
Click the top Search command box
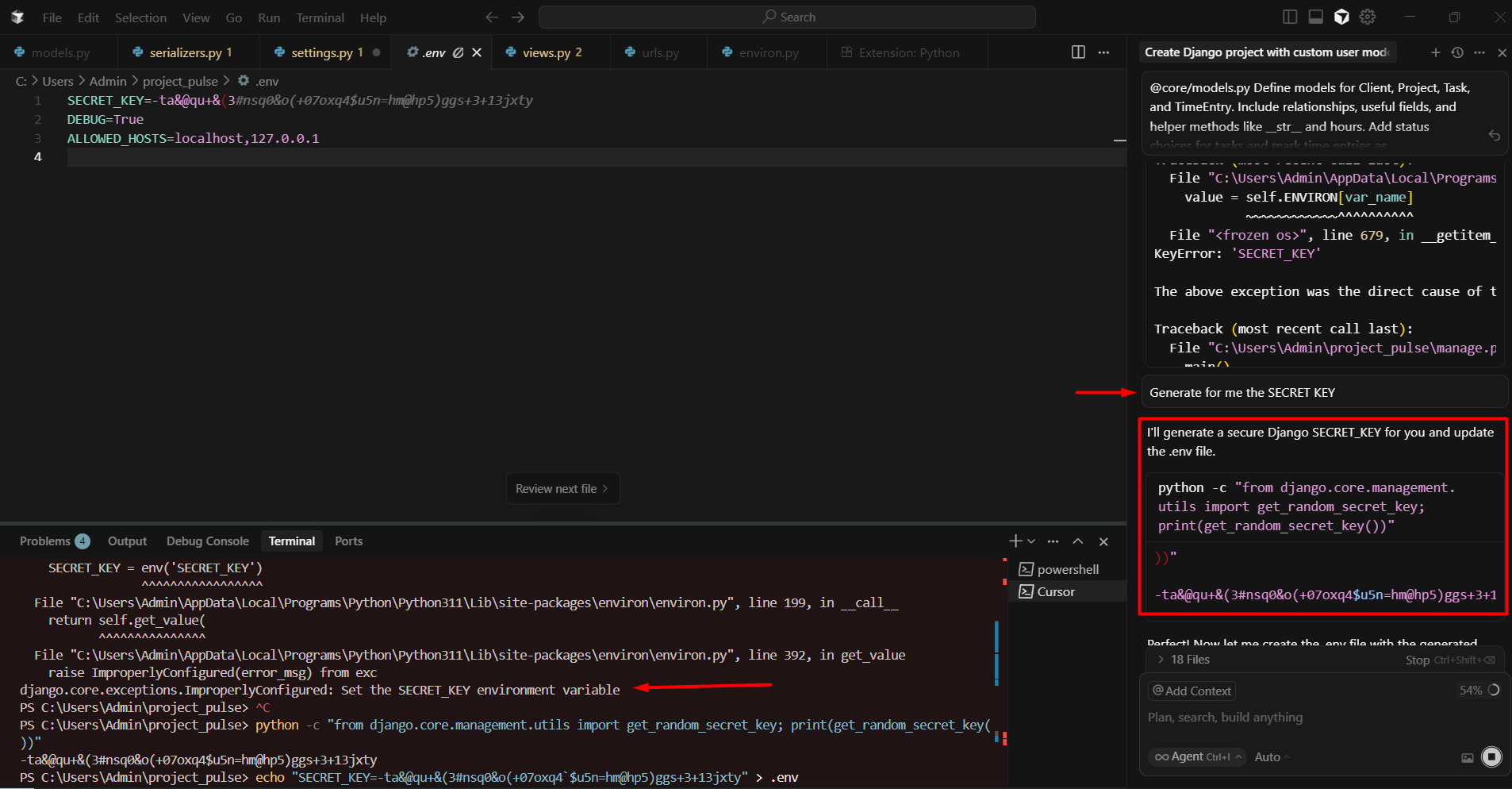click(x=787, y=17)
